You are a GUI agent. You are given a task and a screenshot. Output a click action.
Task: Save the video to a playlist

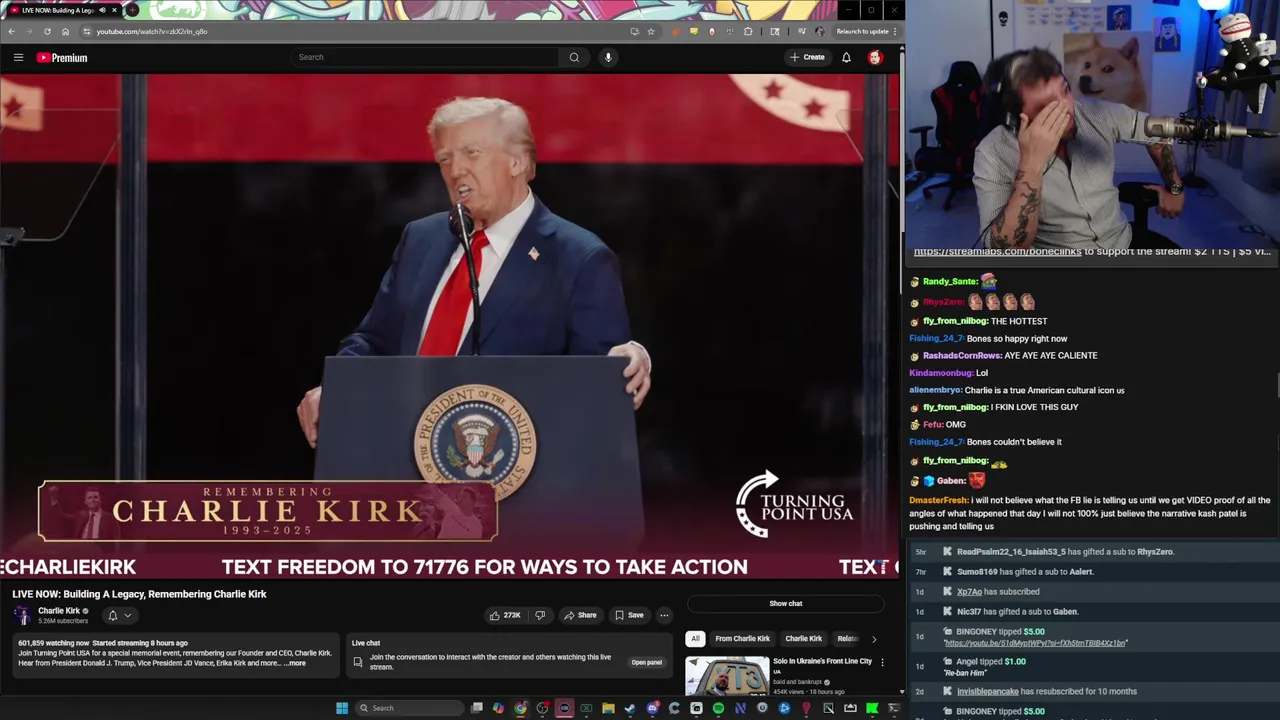pyautogui.click(x=629, y=615)
